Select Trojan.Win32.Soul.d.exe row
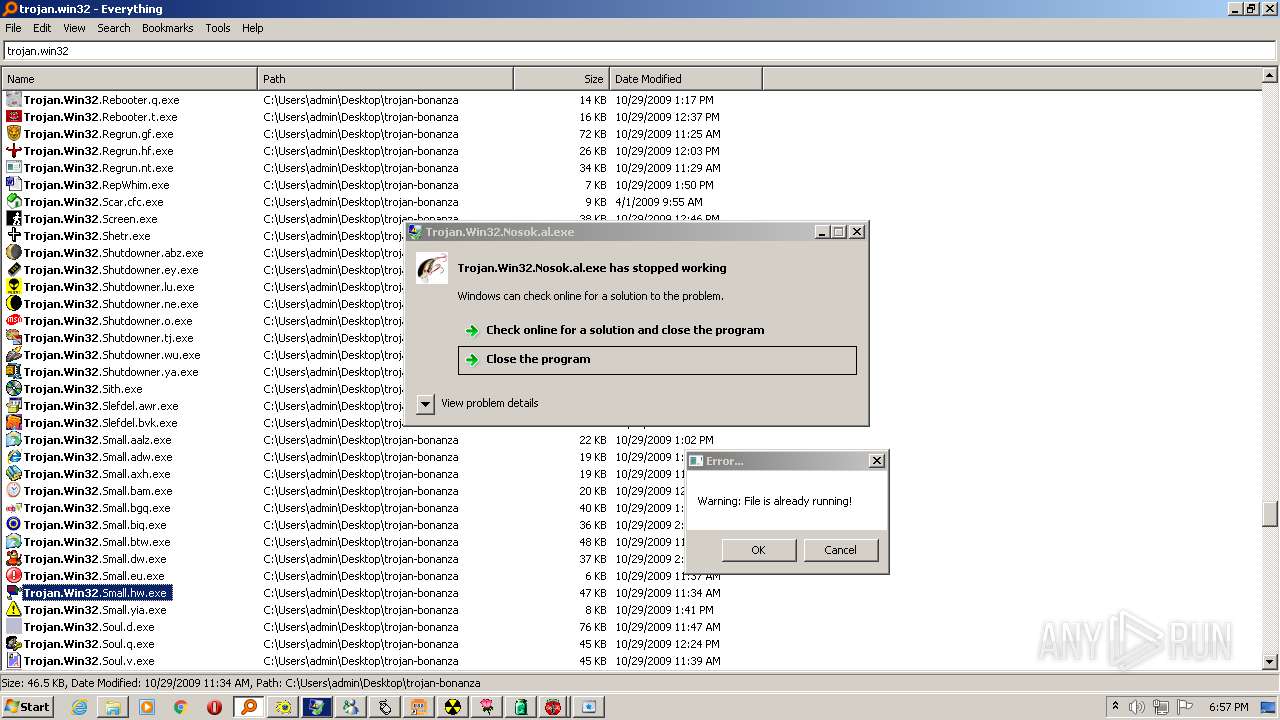Viewport: 1280px width, 720px height. click(x=632, y=627)
